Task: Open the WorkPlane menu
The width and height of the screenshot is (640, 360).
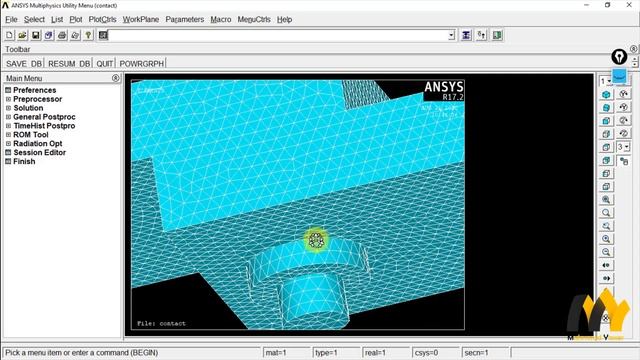Action: click(141, 20)
